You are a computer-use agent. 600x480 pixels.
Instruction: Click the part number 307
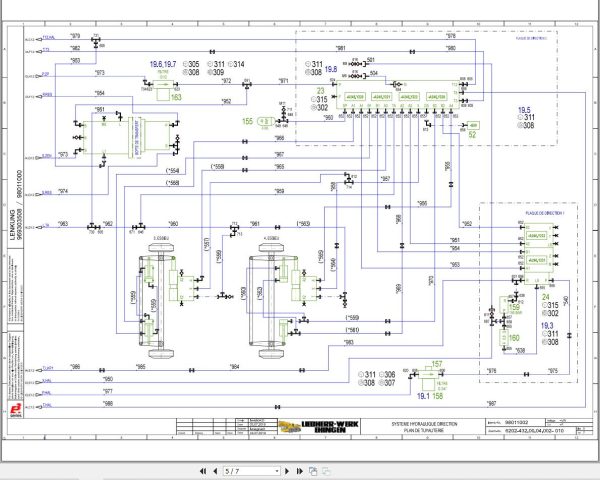pyautogui.click(x=390, y=382)
